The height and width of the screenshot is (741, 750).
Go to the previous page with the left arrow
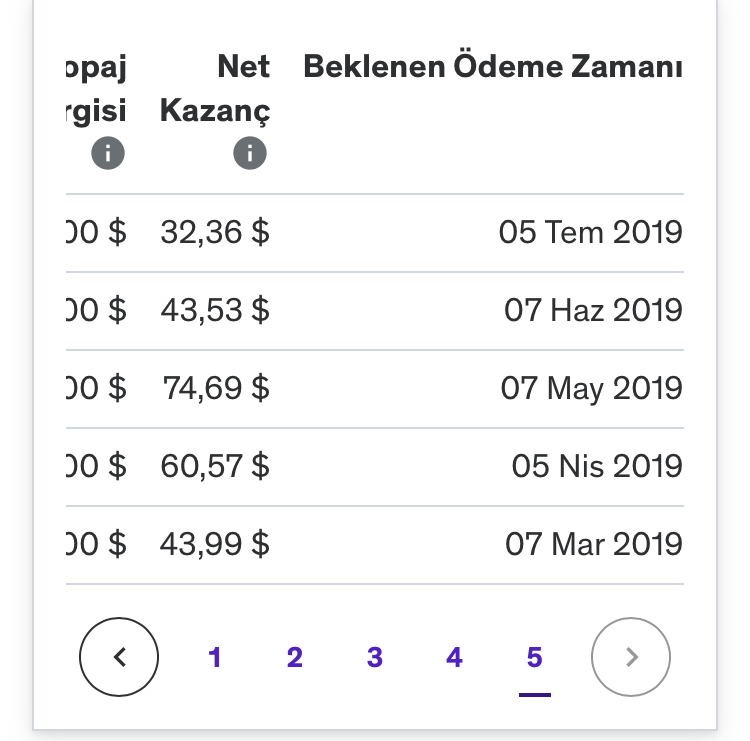coord(119,657)
